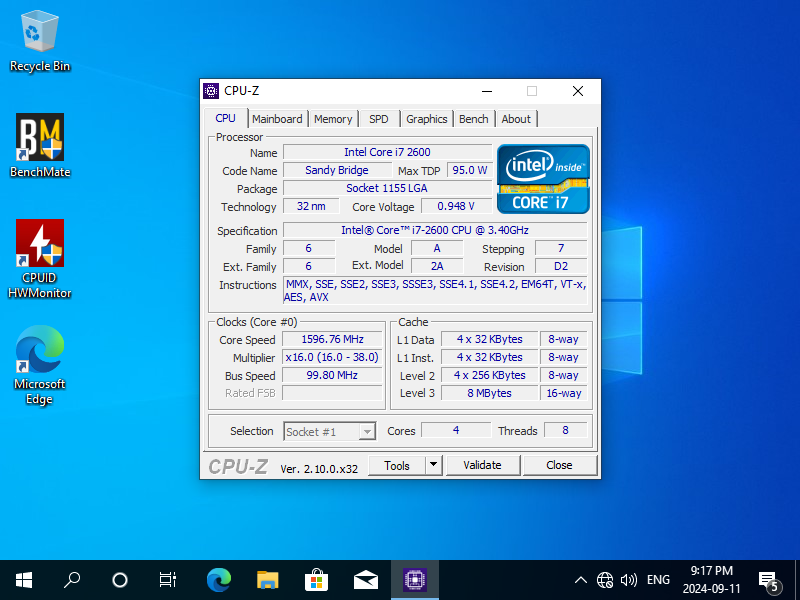Click the Name field Intel Core i7 2600

click(x=387, y=152)
